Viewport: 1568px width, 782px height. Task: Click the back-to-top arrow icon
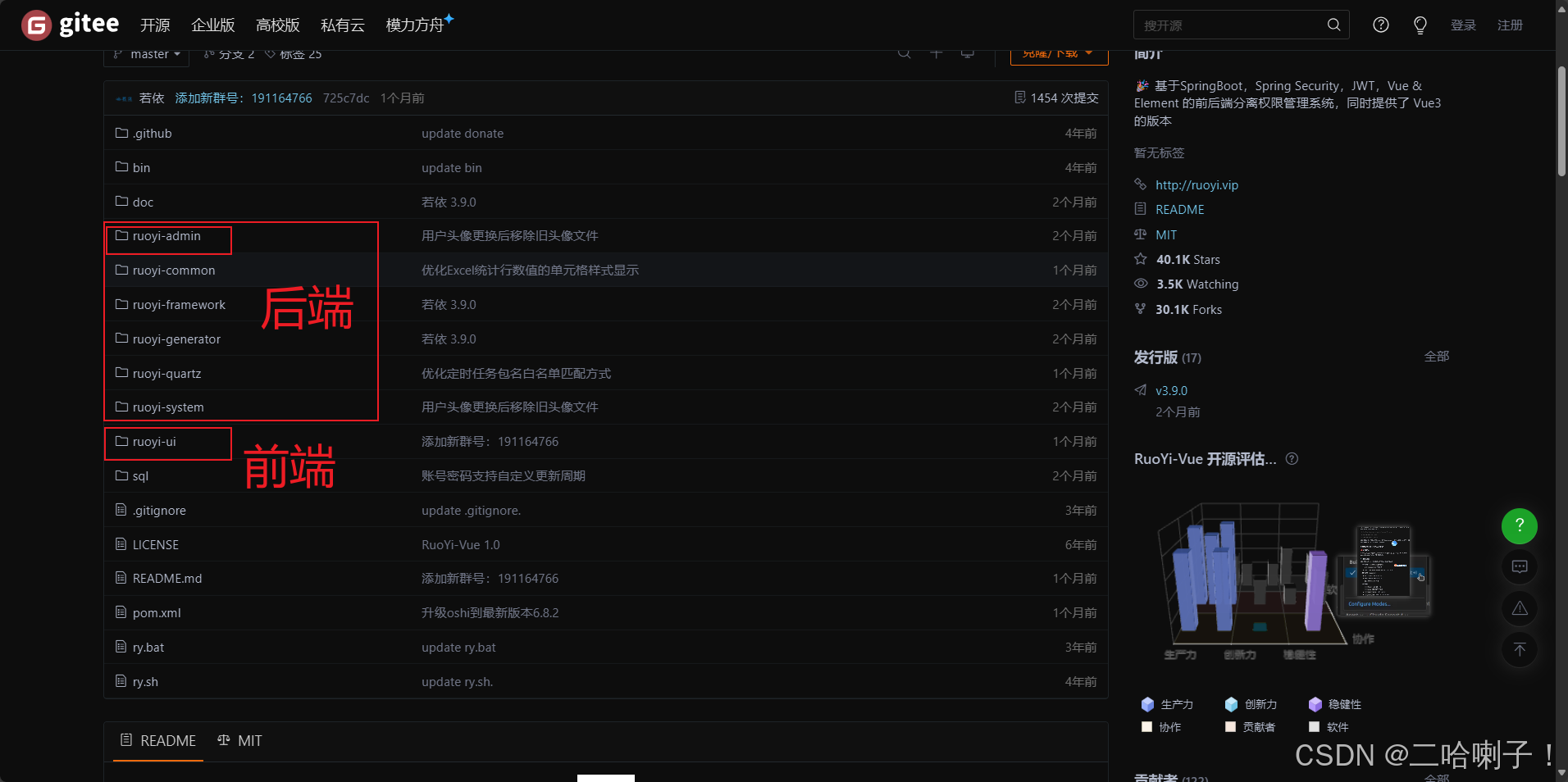point(1520,649)
